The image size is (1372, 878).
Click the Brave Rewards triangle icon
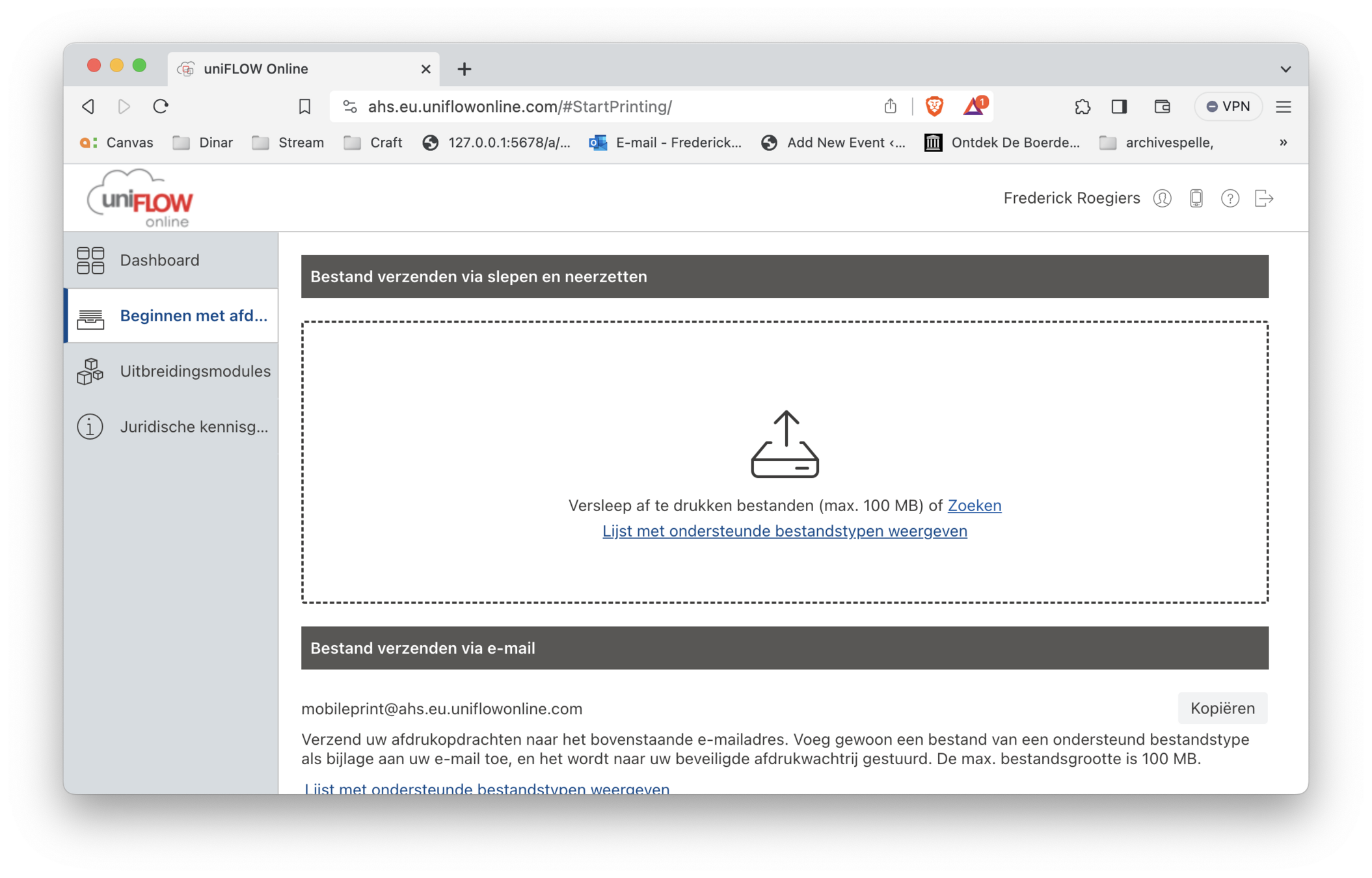[x=974, y=106]
